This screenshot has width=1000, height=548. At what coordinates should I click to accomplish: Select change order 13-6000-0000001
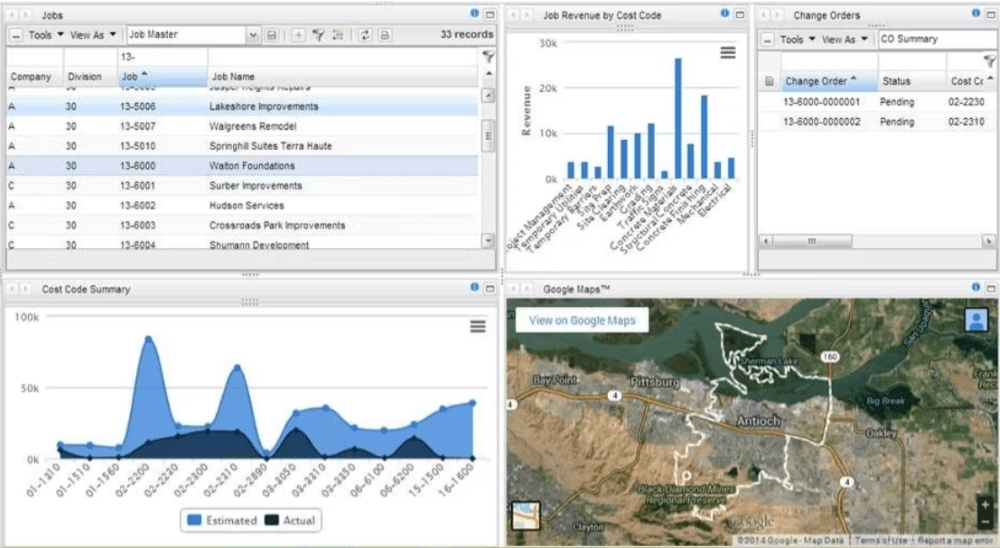[x=878, y=102]
